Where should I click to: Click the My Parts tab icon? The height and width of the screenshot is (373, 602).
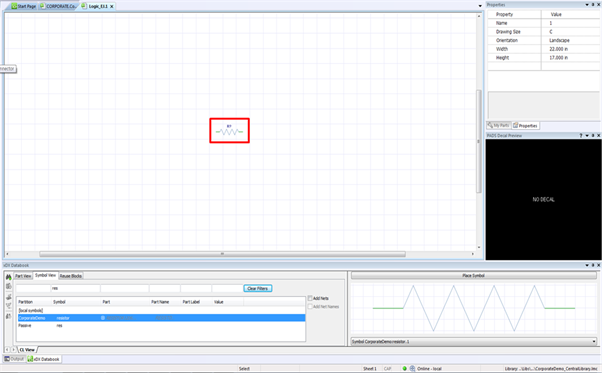(x=490, y=125)
